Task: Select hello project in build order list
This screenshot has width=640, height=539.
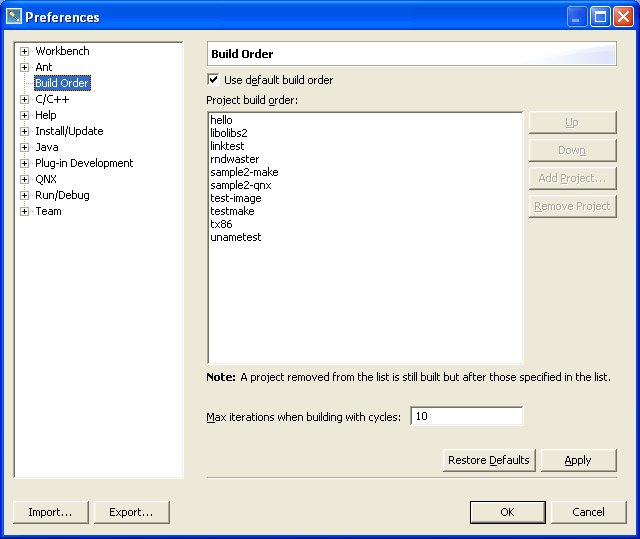Action: [221, 120]
